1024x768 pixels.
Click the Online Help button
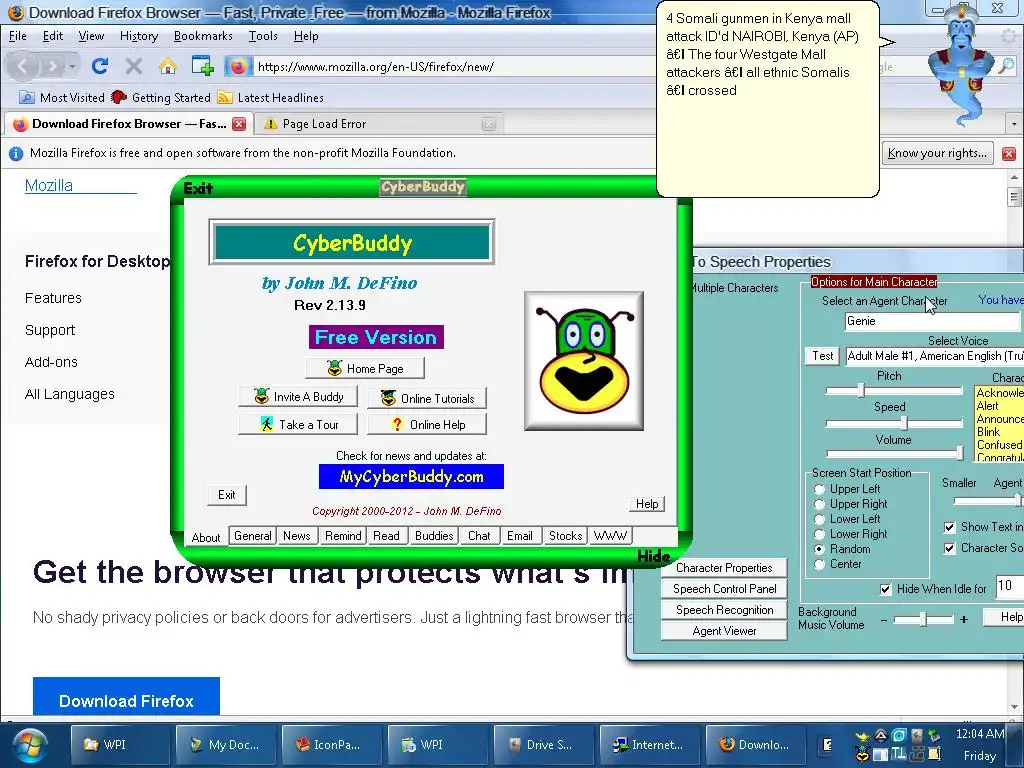[x=427, y=424]
